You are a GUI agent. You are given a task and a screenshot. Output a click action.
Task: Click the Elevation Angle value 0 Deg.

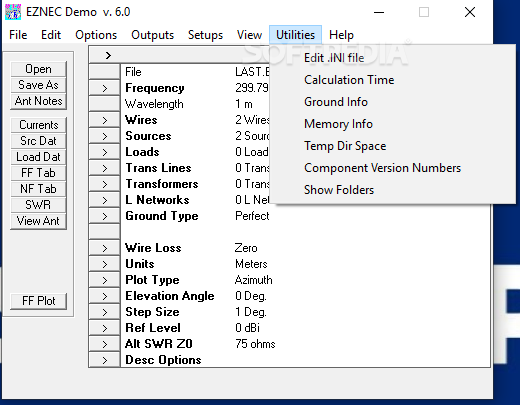pos(251,296)
